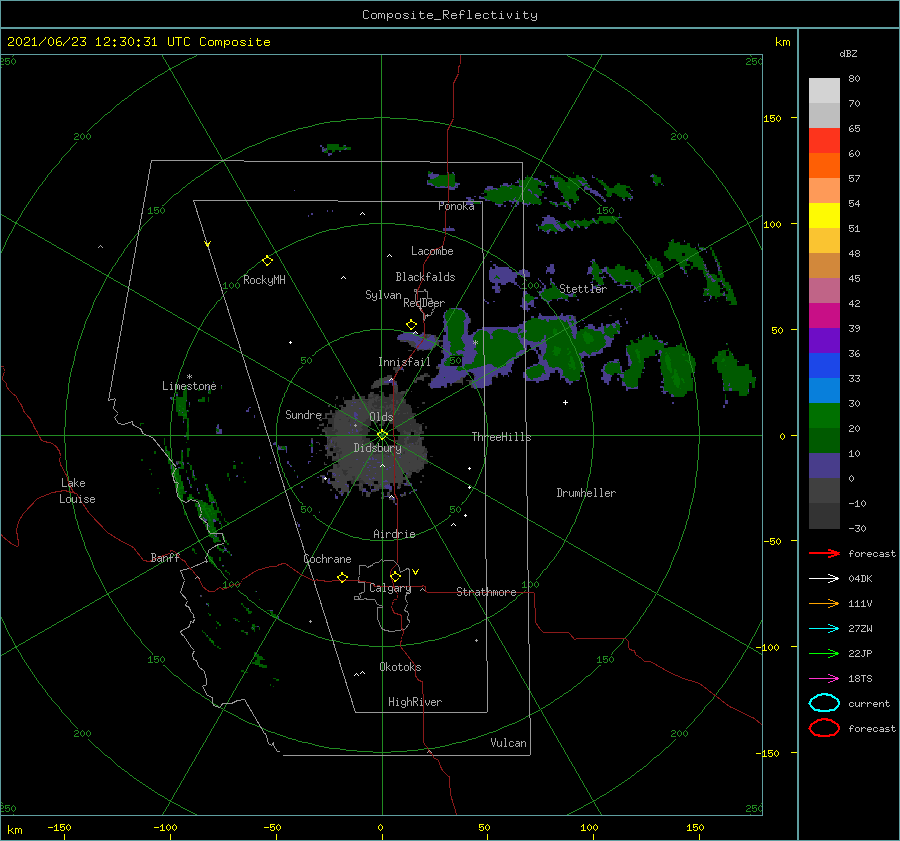The width and height of the screenshot is (900, 841).
Task: Pick the light gray 70-80 dBZ swatch
Action: (824, 91)
